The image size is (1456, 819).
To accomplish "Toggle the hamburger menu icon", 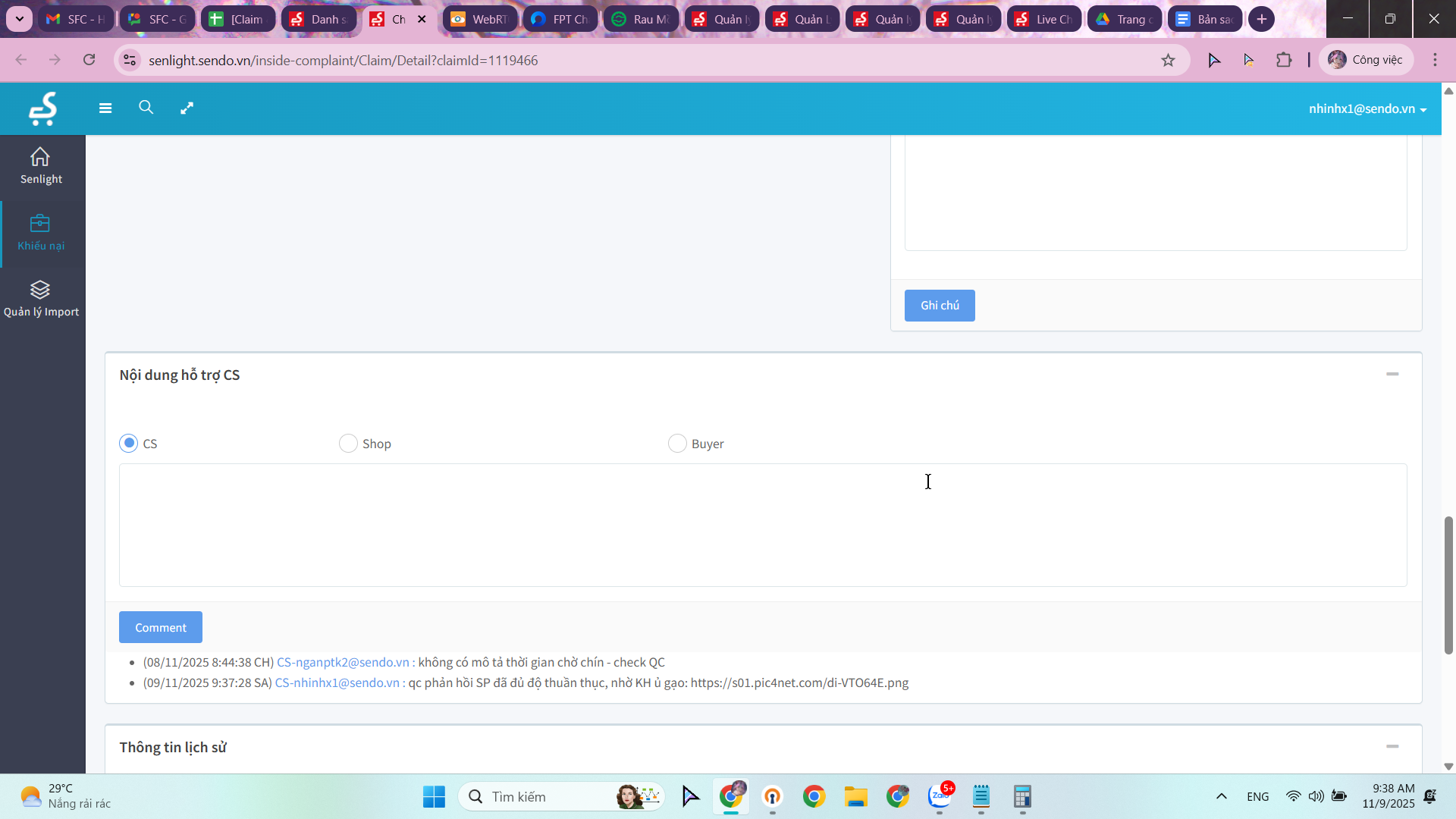I will [105, 108].
